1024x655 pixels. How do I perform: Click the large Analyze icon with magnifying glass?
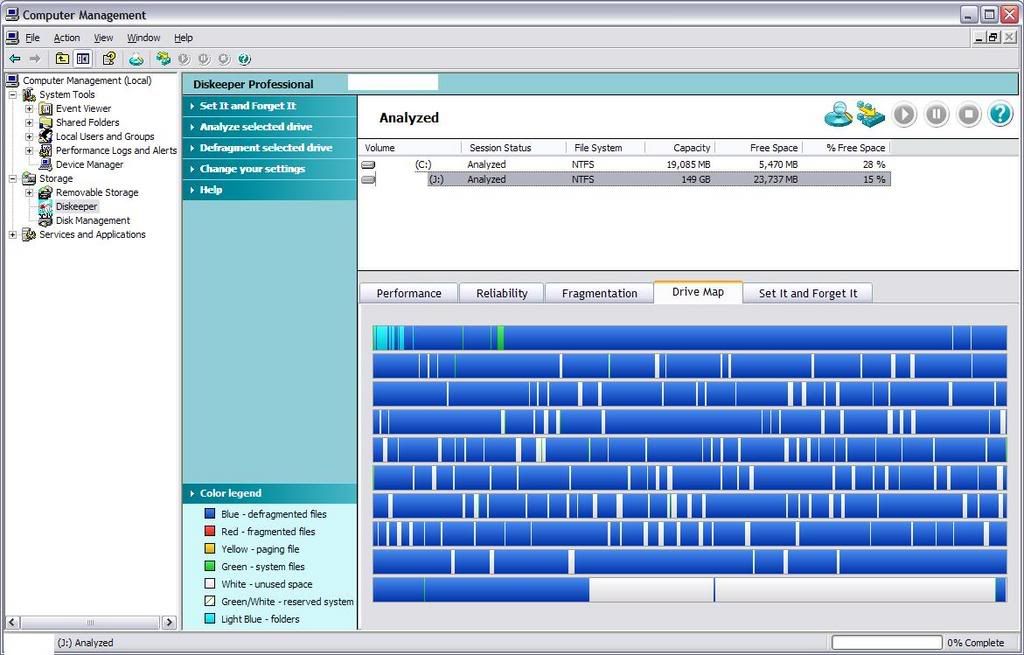(x=839, y=114)
